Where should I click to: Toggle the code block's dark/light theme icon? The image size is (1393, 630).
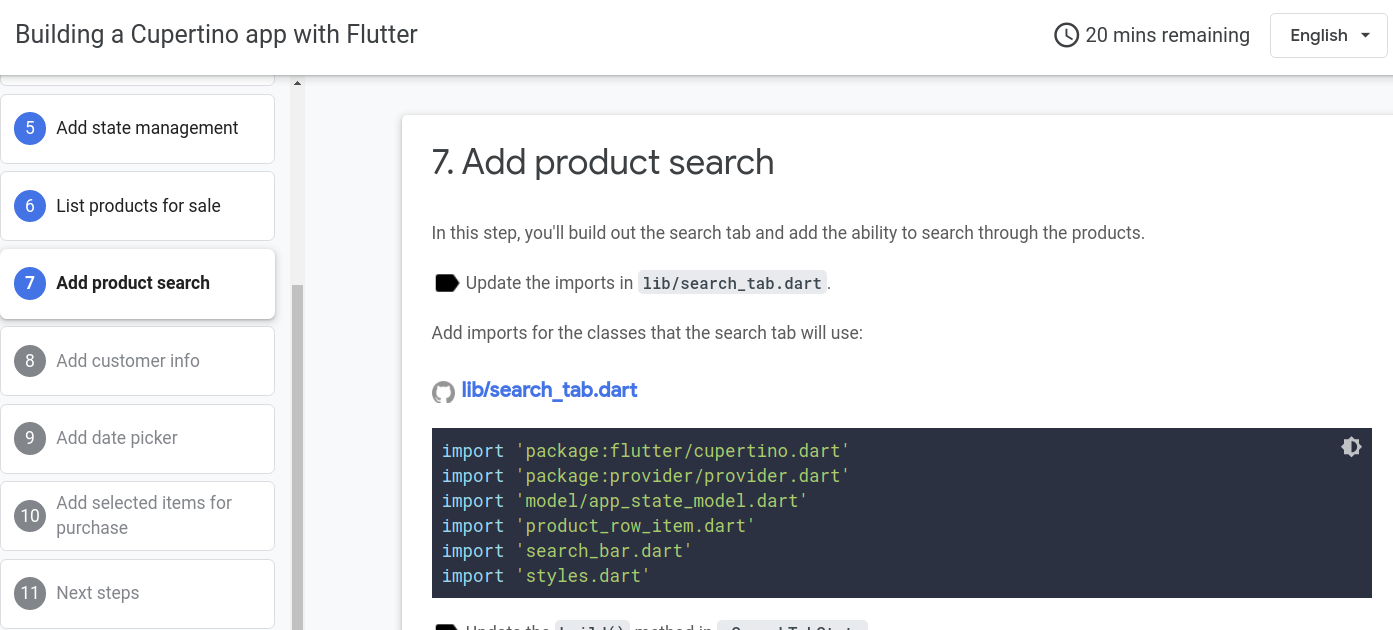[1352, 446]
